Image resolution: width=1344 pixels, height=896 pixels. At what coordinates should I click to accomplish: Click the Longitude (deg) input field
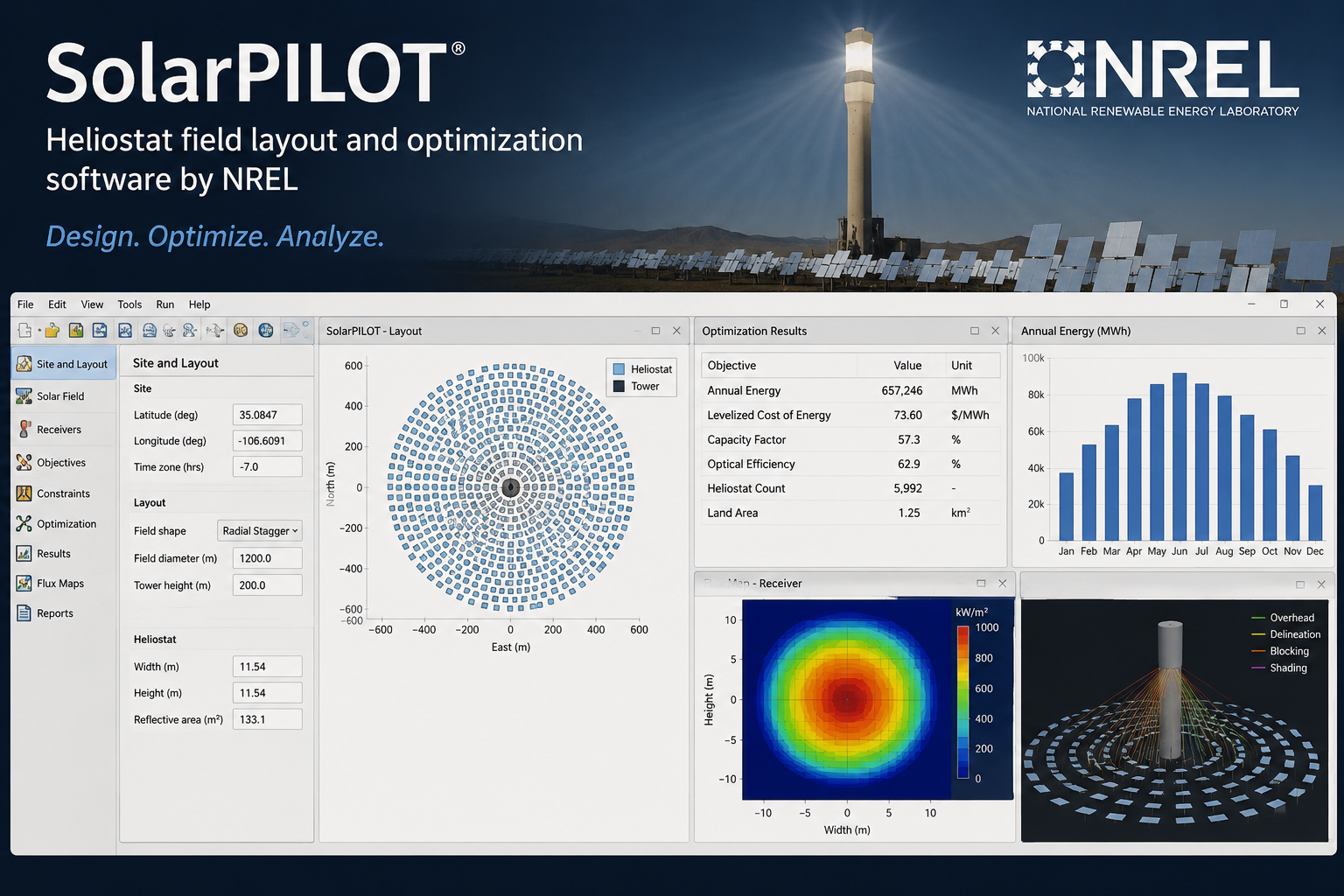click(267, 441)
